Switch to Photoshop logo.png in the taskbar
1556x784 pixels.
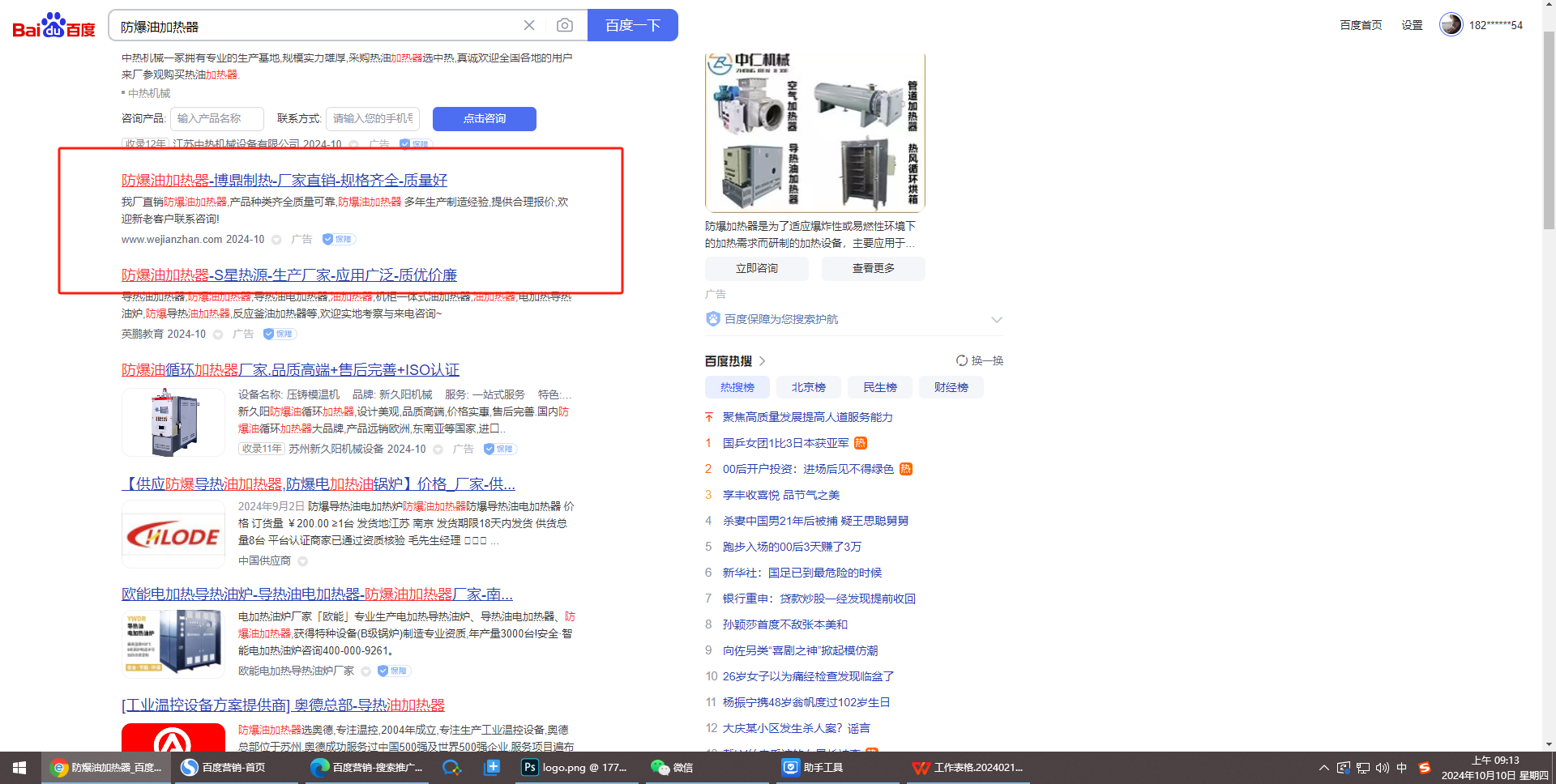578,767
